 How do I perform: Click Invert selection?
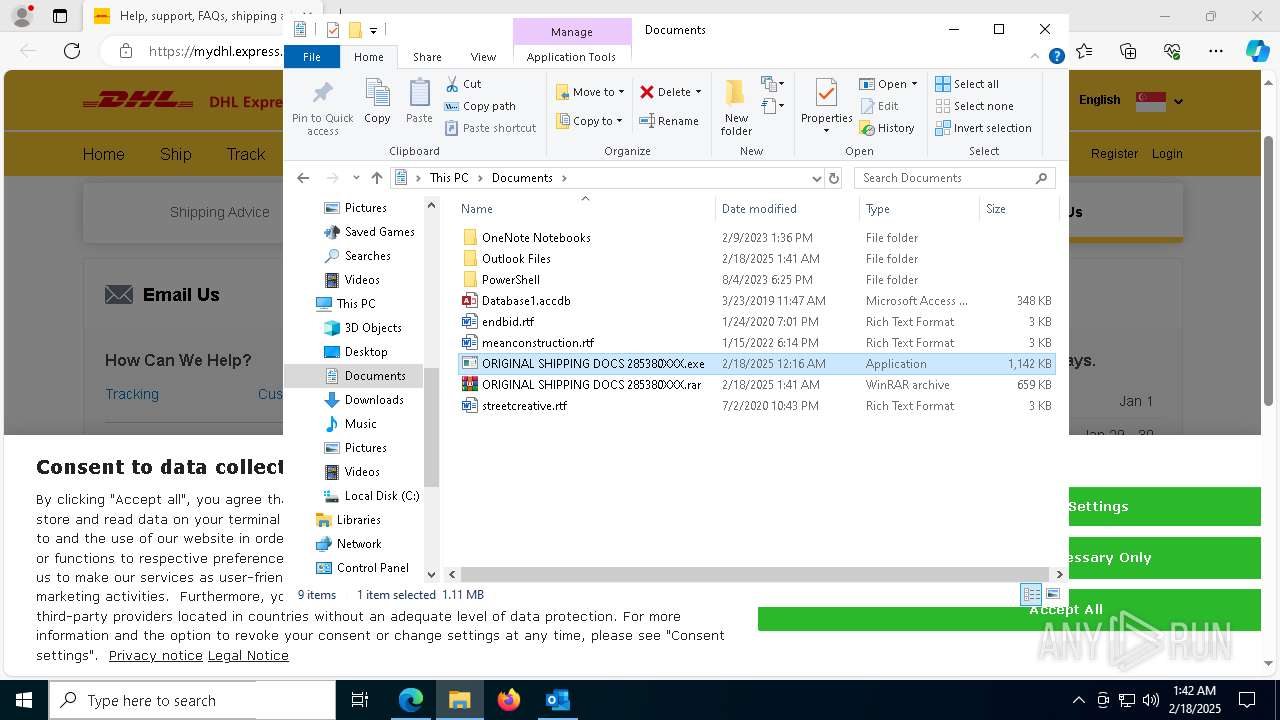pyautogui.click(x=983, y=128)
